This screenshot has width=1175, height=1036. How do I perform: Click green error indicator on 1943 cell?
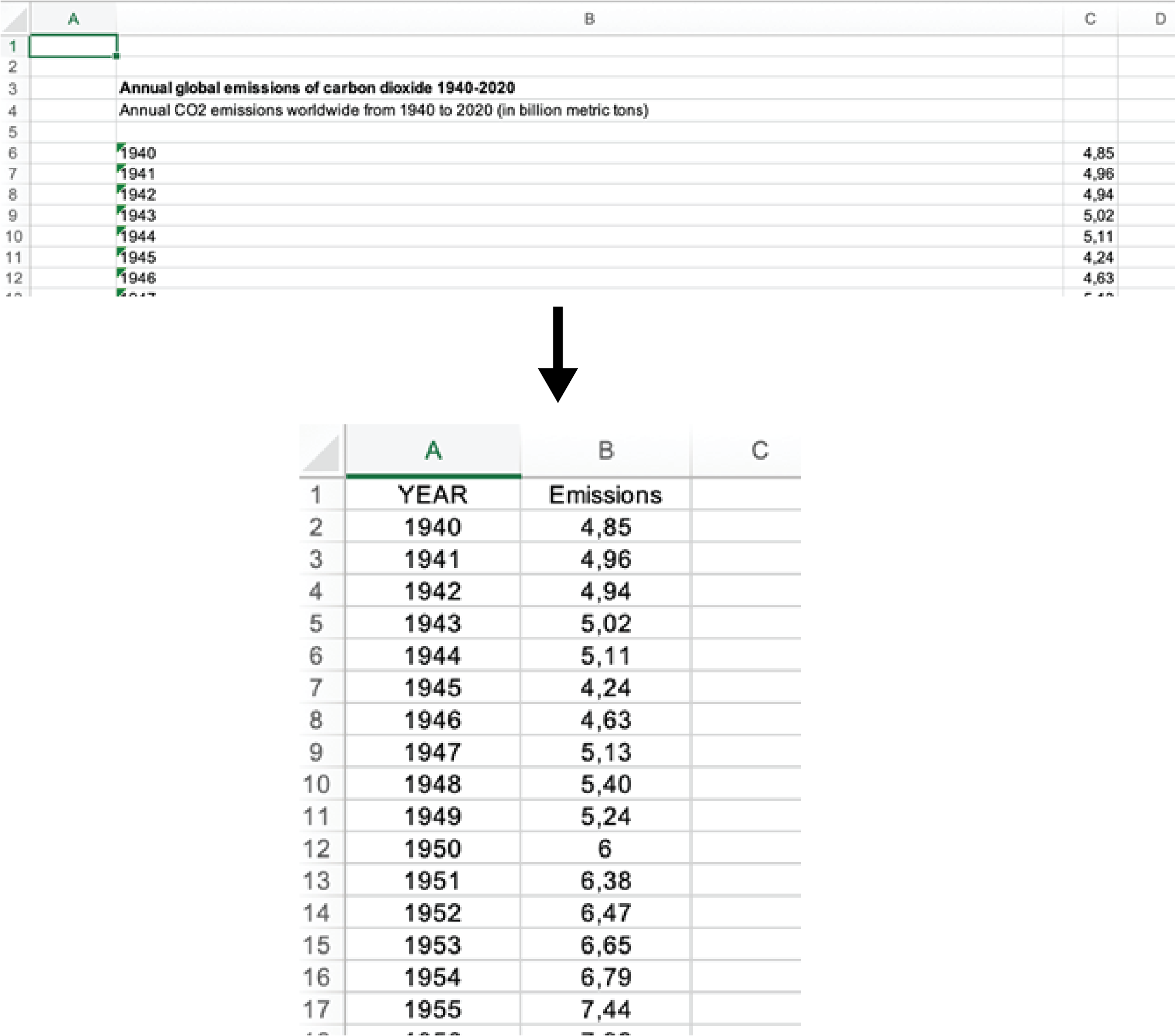click(x=120, y=208)
